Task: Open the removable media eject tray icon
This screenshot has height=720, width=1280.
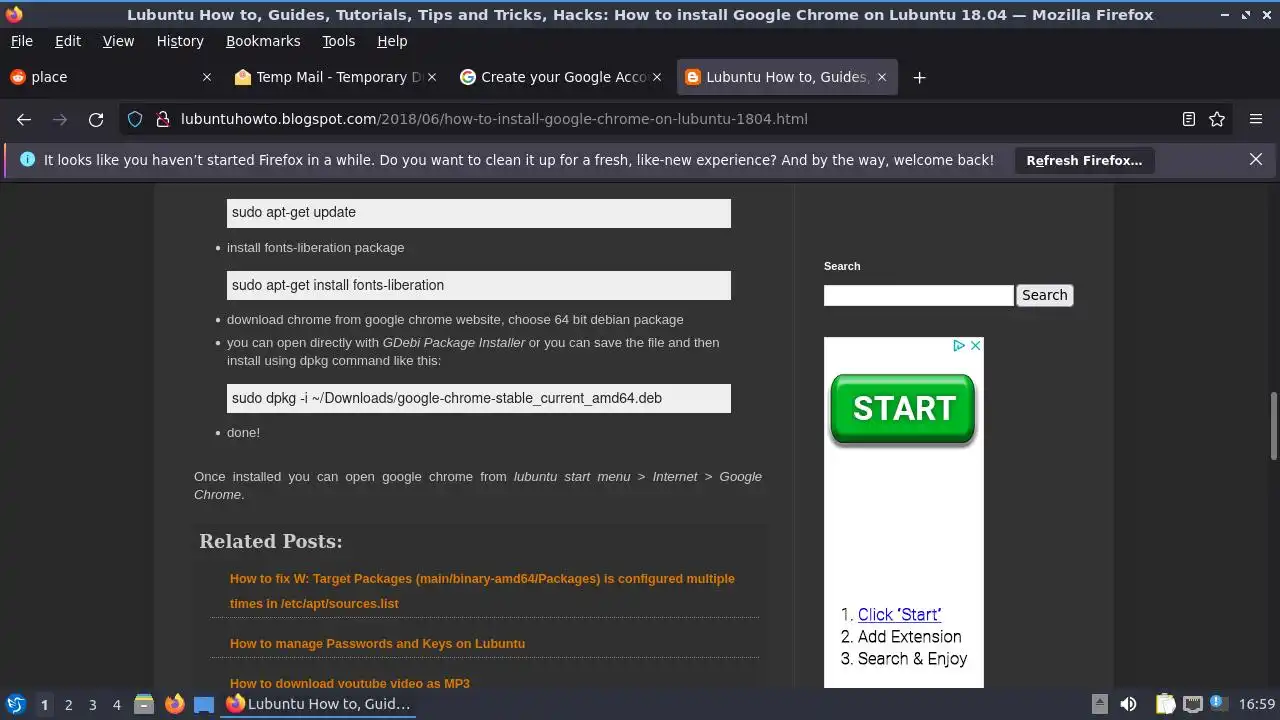Action: (1099, 704)
